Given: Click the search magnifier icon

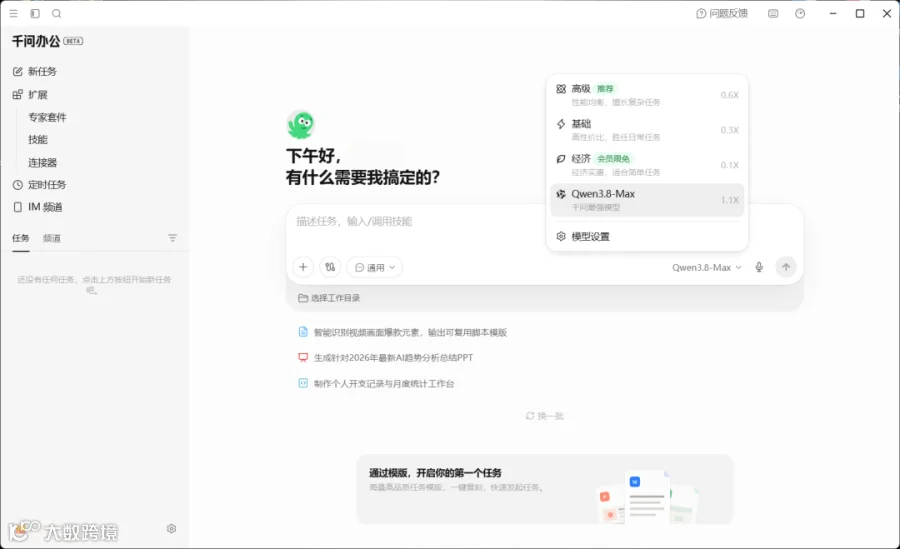Looking at the screenshot, I should tap(57, 13).
